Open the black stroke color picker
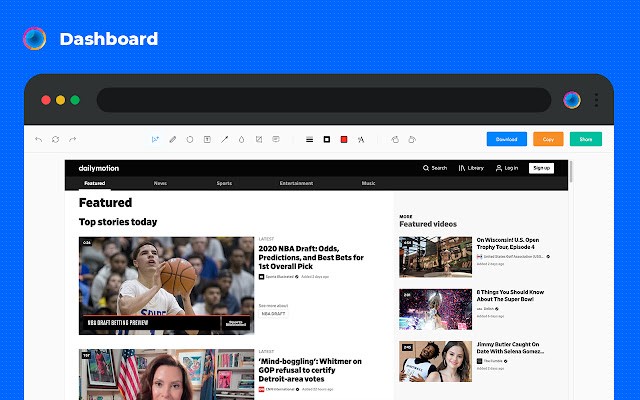640x400 pixels. click(327, 140)
